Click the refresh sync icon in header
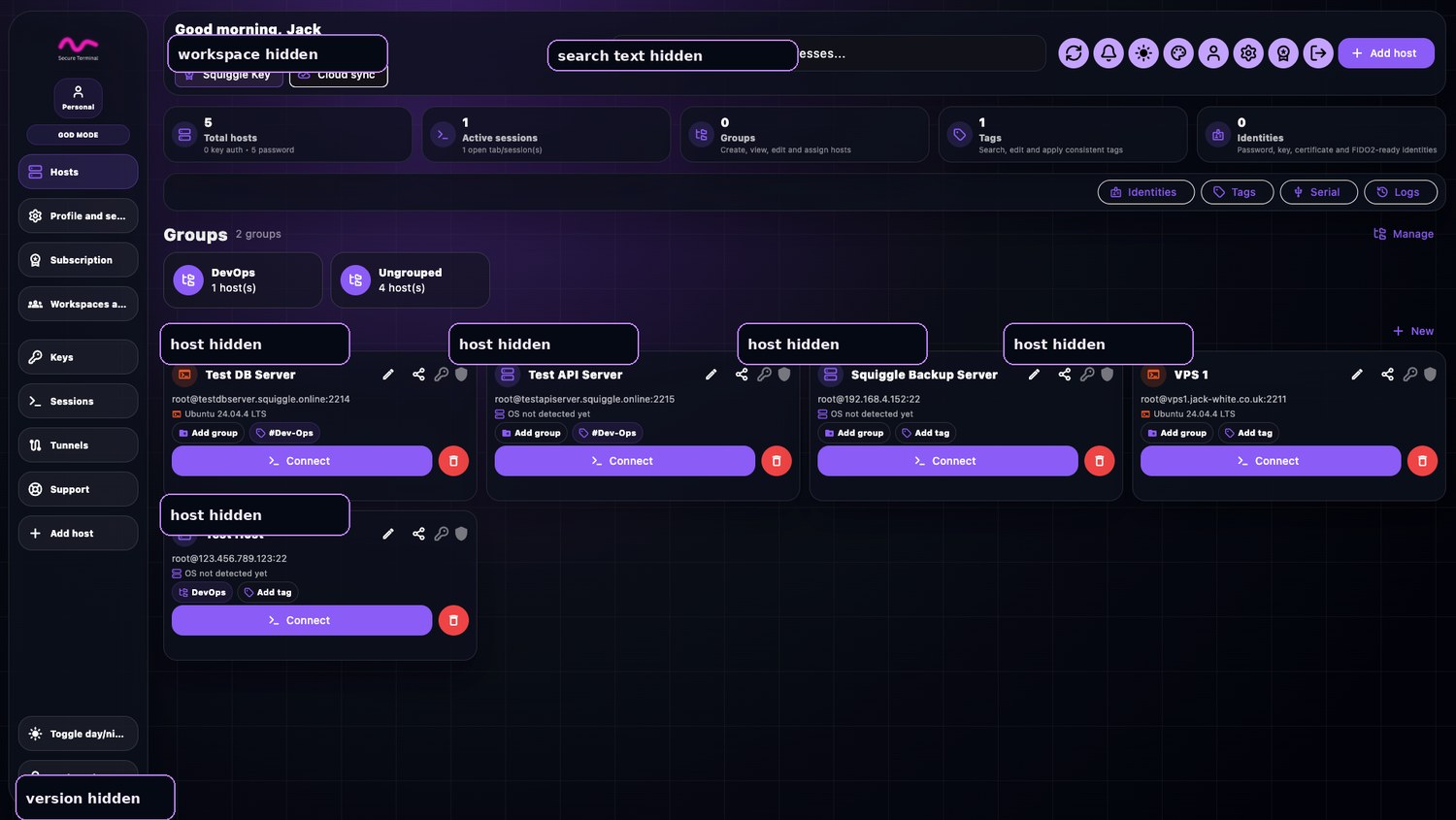The height and width of the screenshot is (820, 1456). tap(1074, 53)
